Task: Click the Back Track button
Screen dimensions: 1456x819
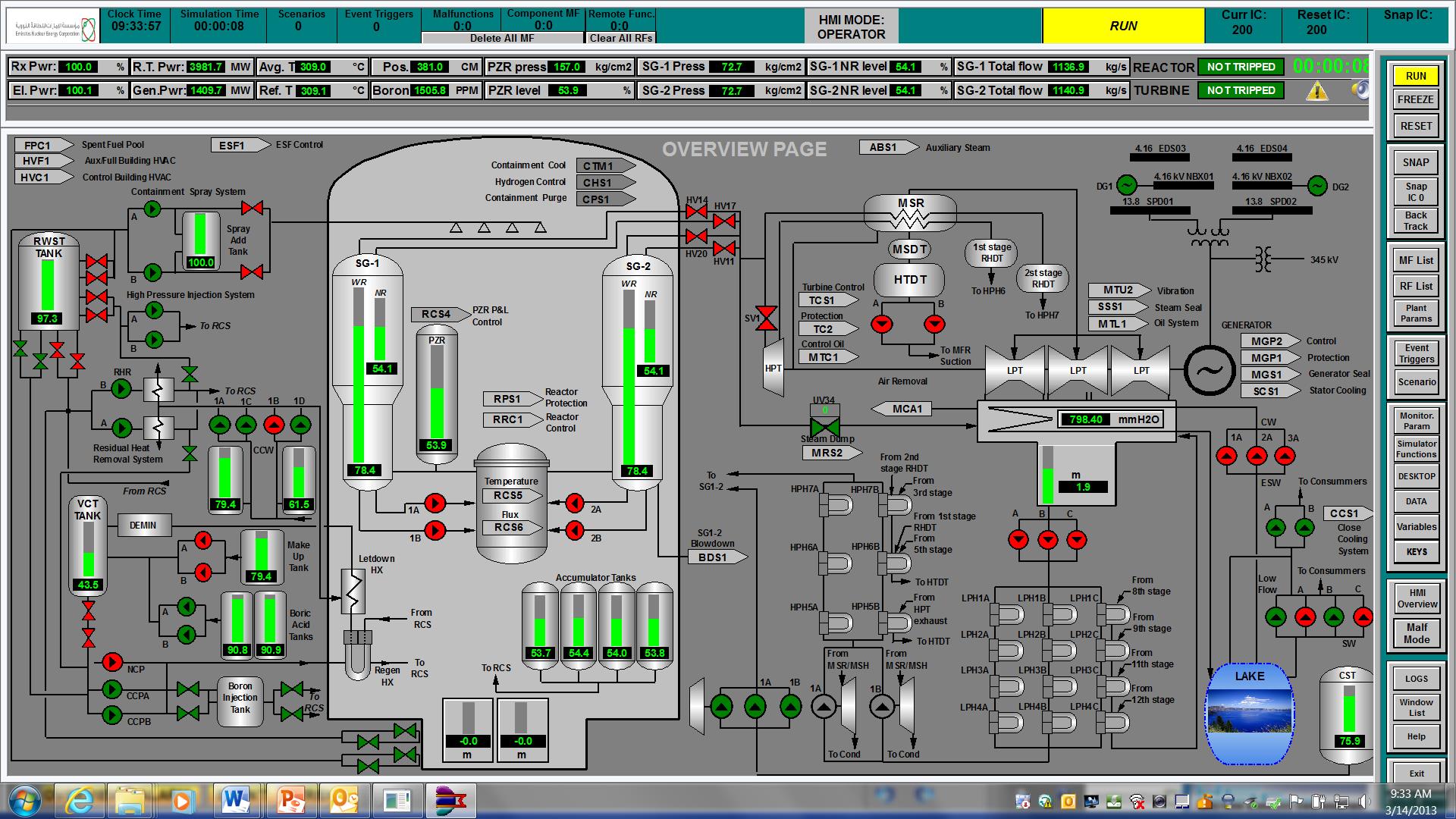Action: coord(1416,221)
